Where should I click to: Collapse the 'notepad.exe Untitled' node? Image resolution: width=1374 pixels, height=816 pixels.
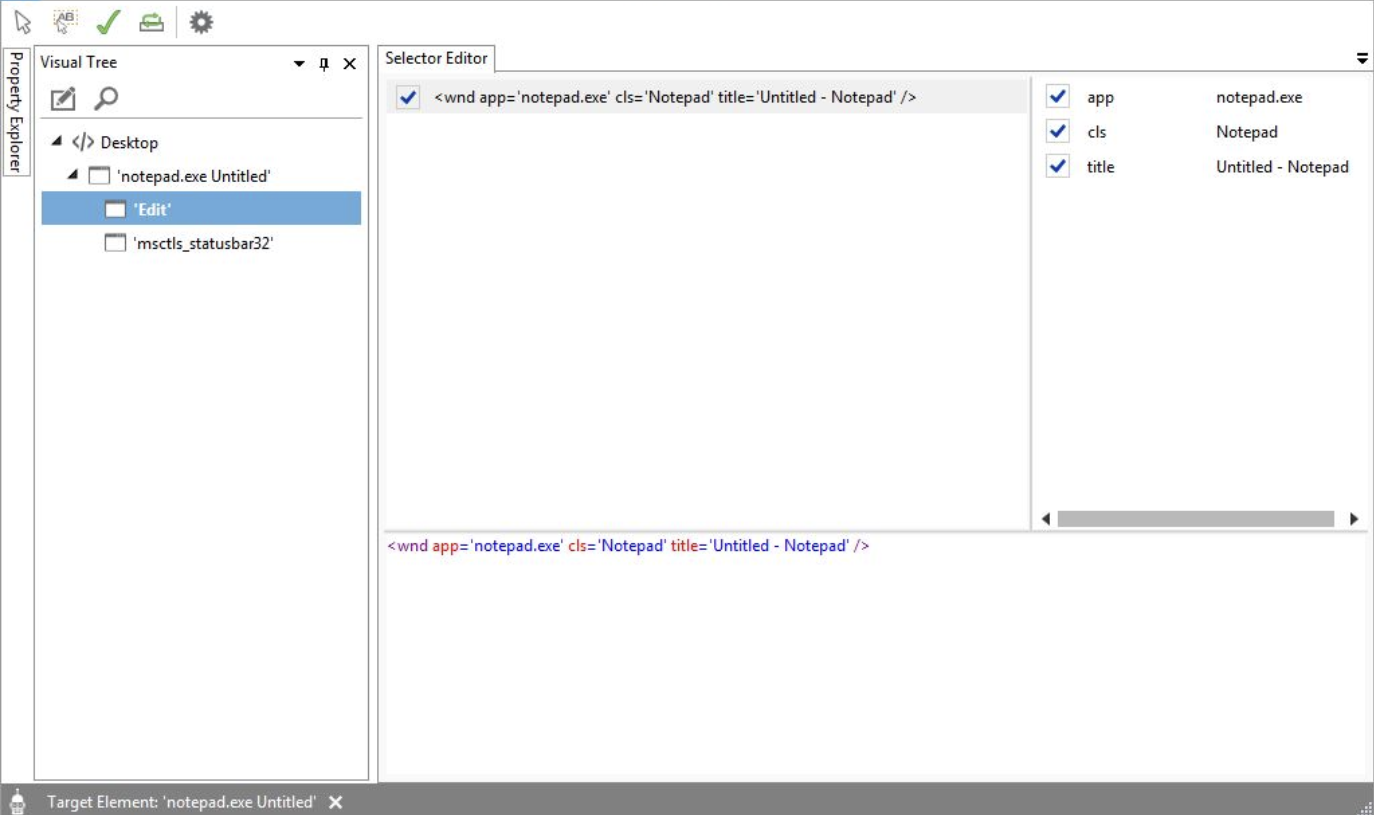pyautogui.click(x=73, y=175)
